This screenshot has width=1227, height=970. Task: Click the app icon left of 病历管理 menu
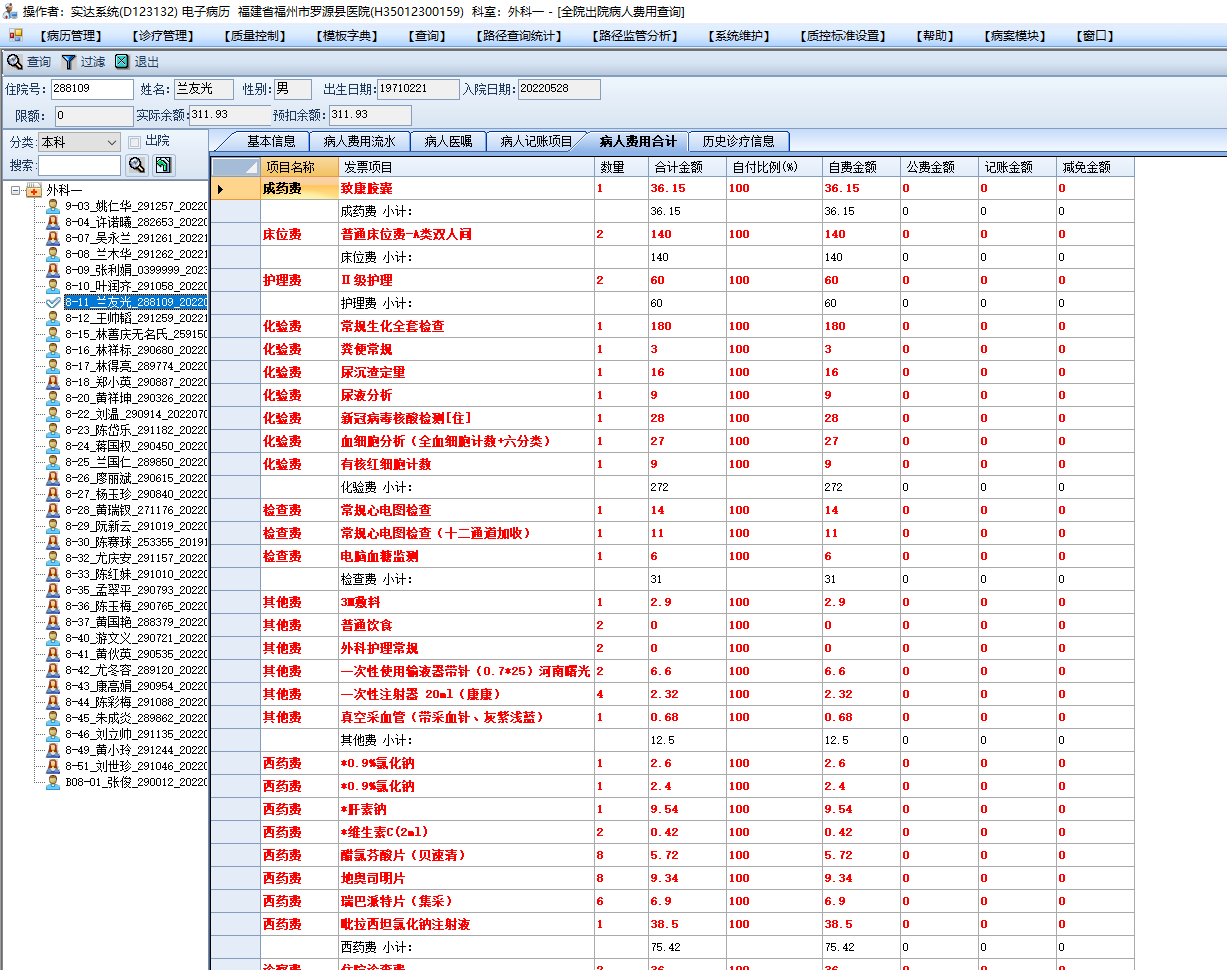pos(15,35)
